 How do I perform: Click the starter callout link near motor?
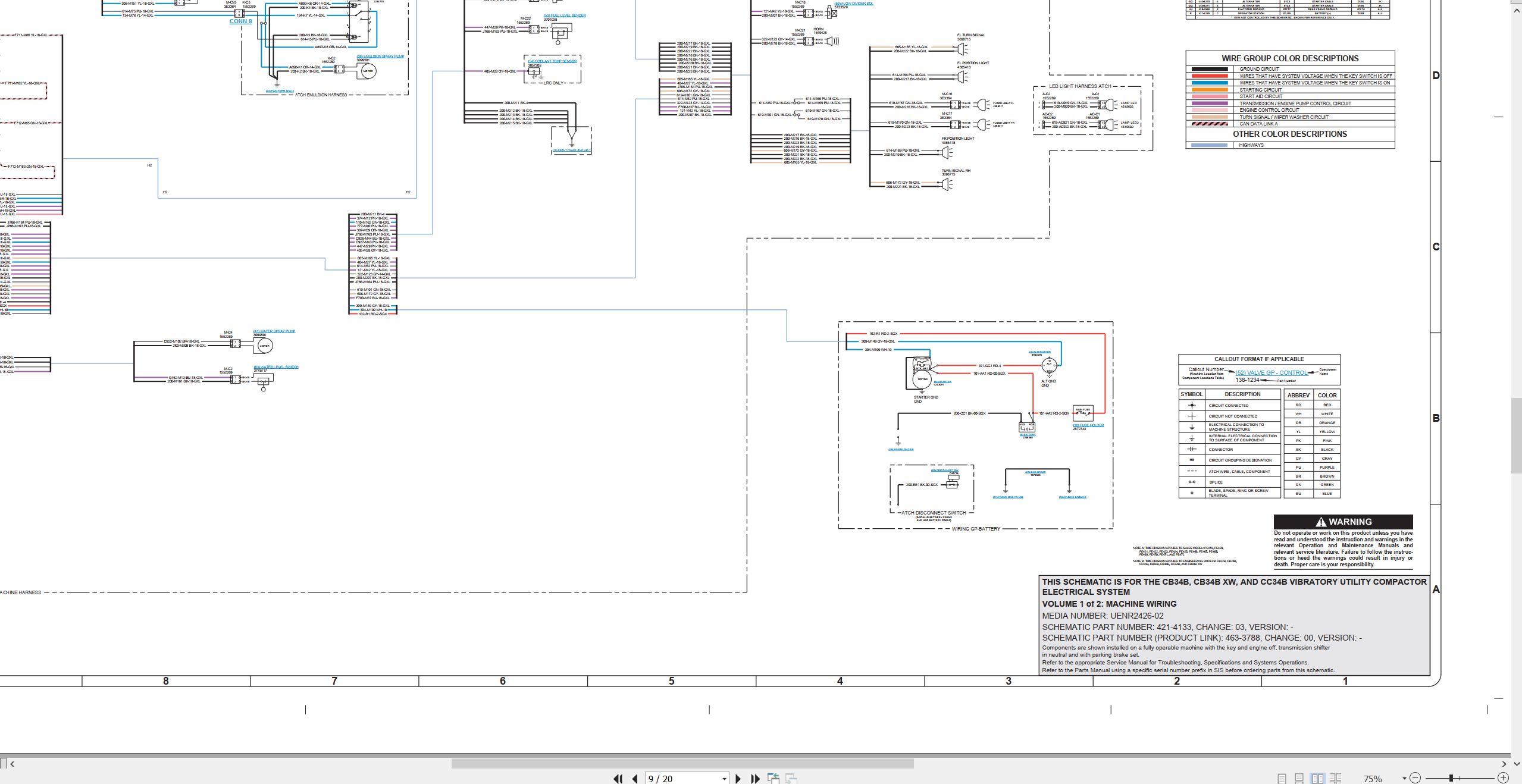click(942, 382)
